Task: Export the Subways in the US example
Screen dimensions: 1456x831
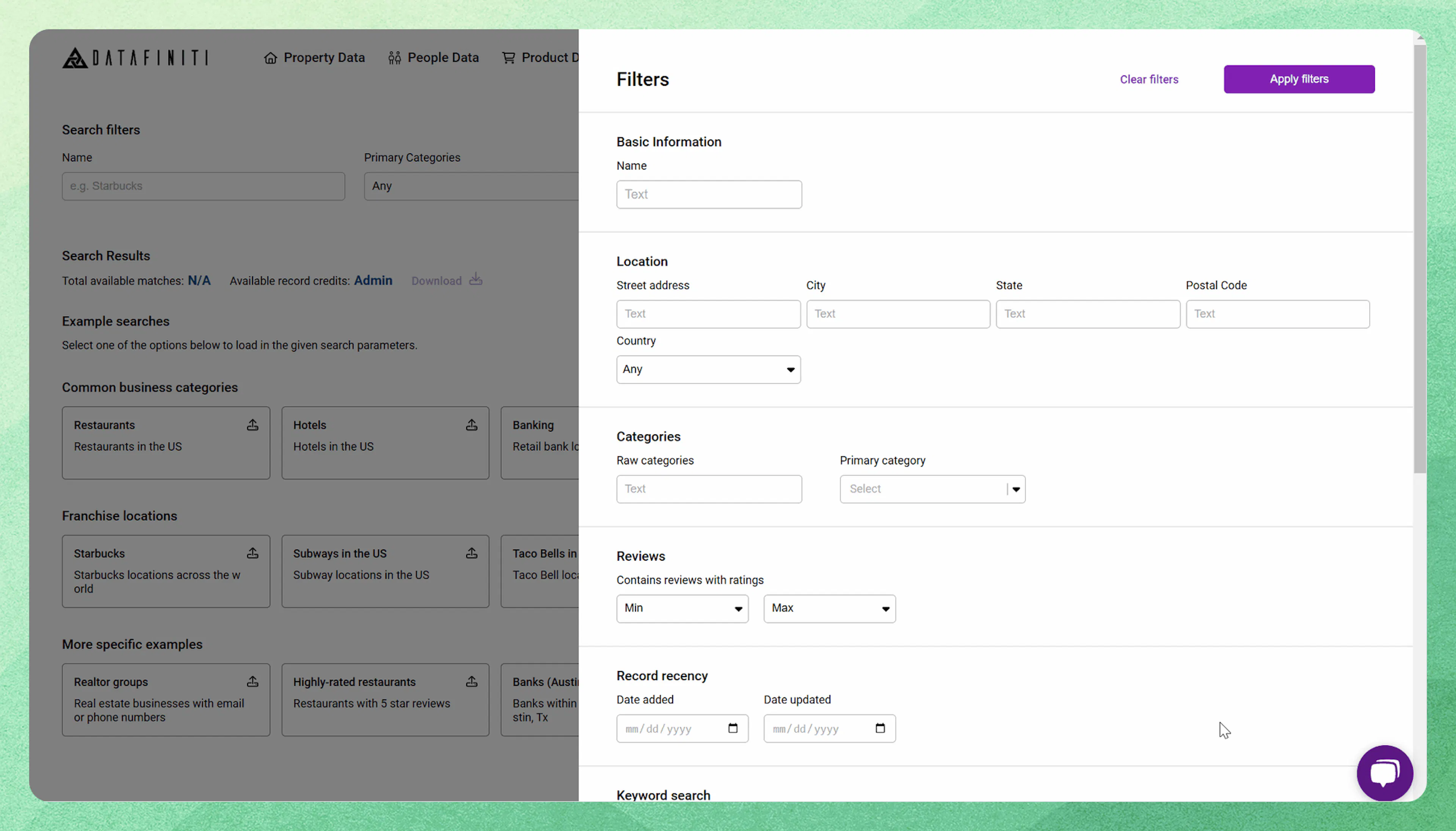Action: point(472,553)
